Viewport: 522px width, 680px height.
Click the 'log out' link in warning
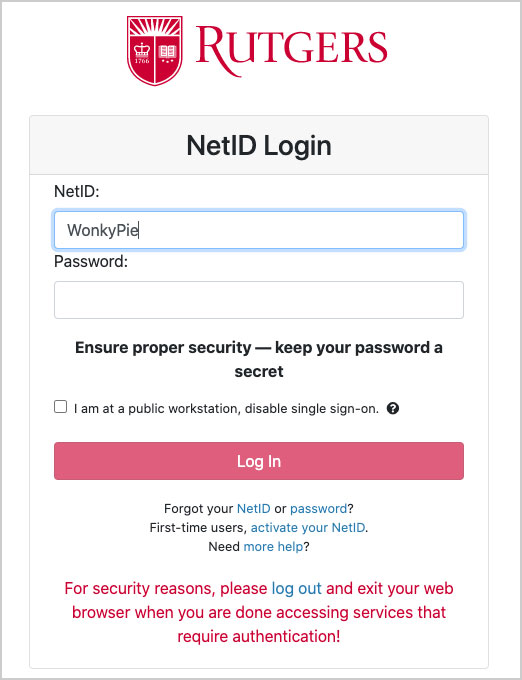tap(297, 588)
